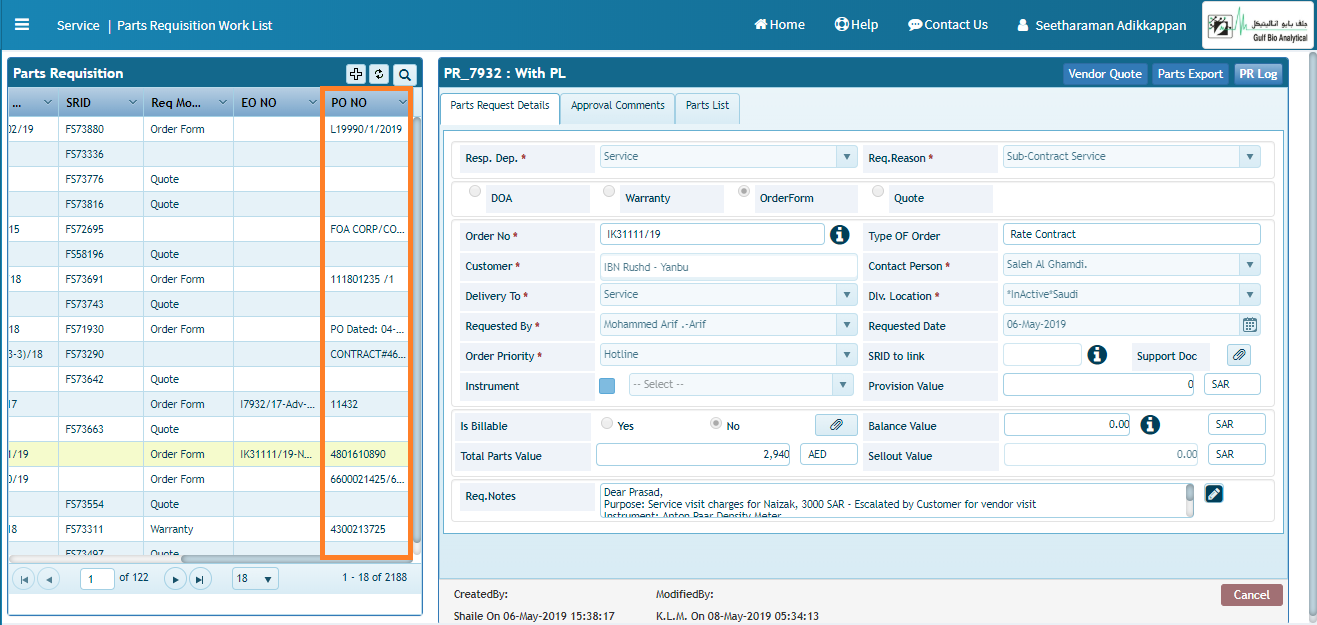Click the info icon next to Order No
This screenshot has height=625, width=1317.
840,234
